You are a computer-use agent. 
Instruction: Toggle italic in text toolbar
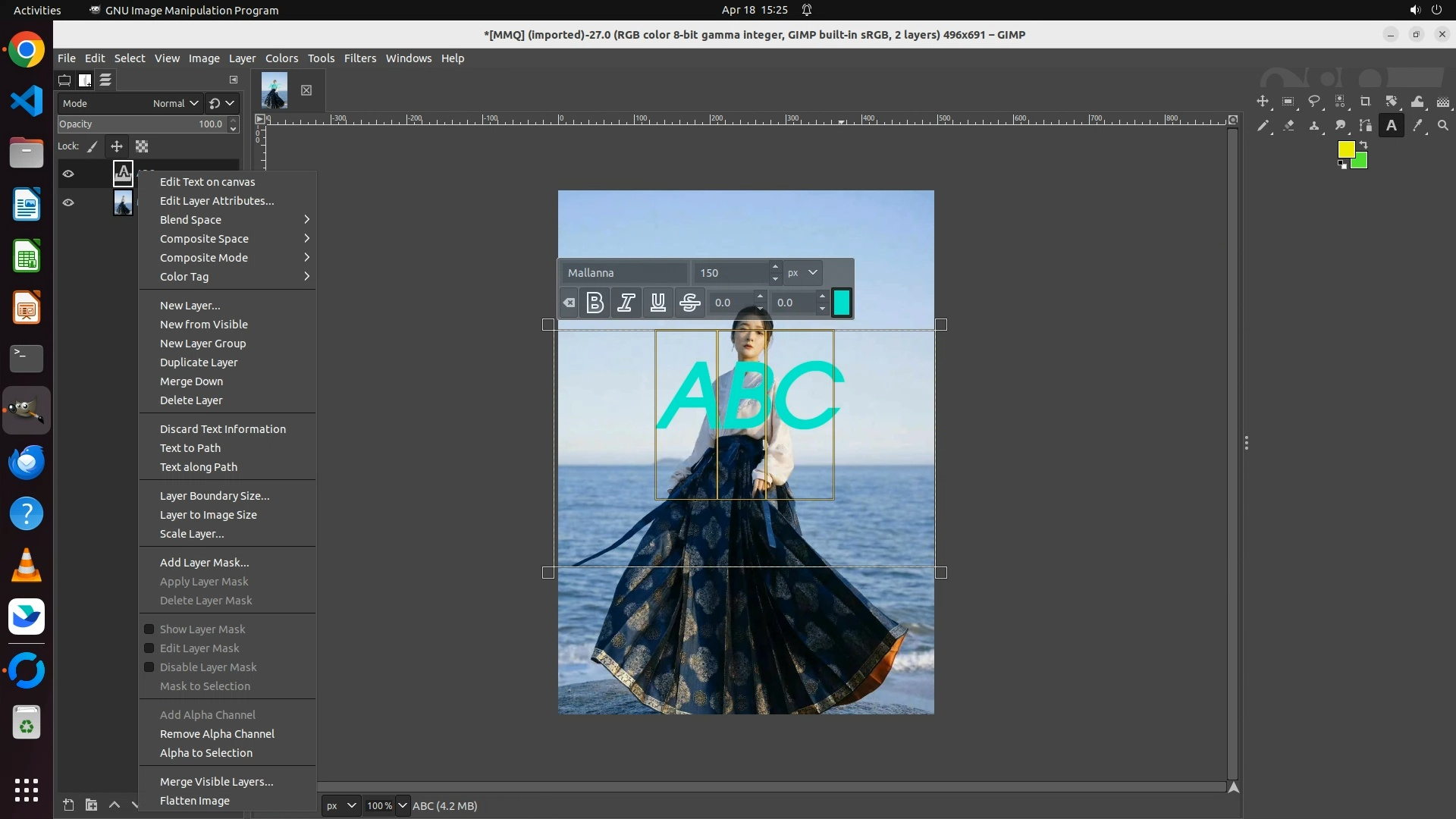tap(626, 303)
